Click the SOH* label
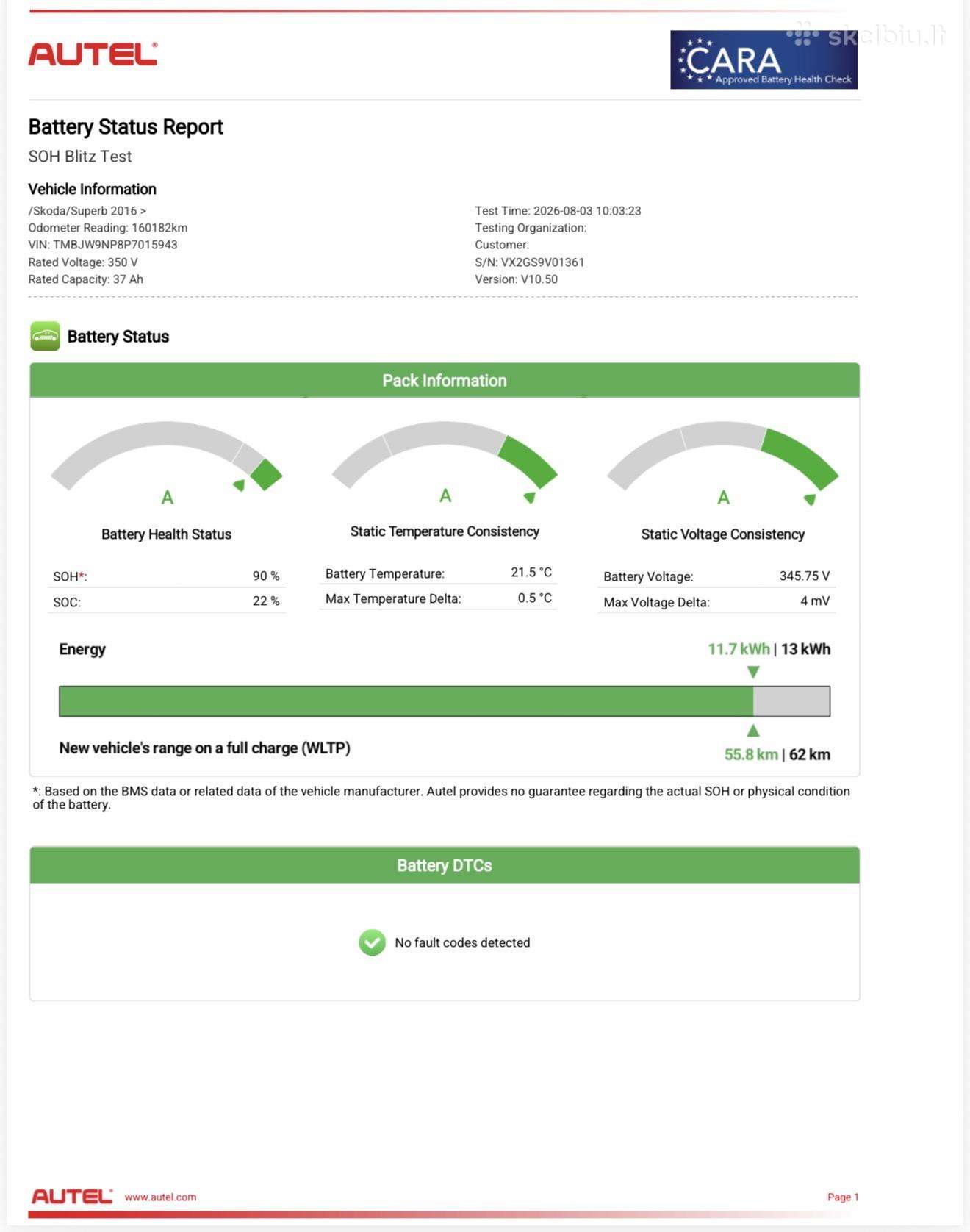 70,576
